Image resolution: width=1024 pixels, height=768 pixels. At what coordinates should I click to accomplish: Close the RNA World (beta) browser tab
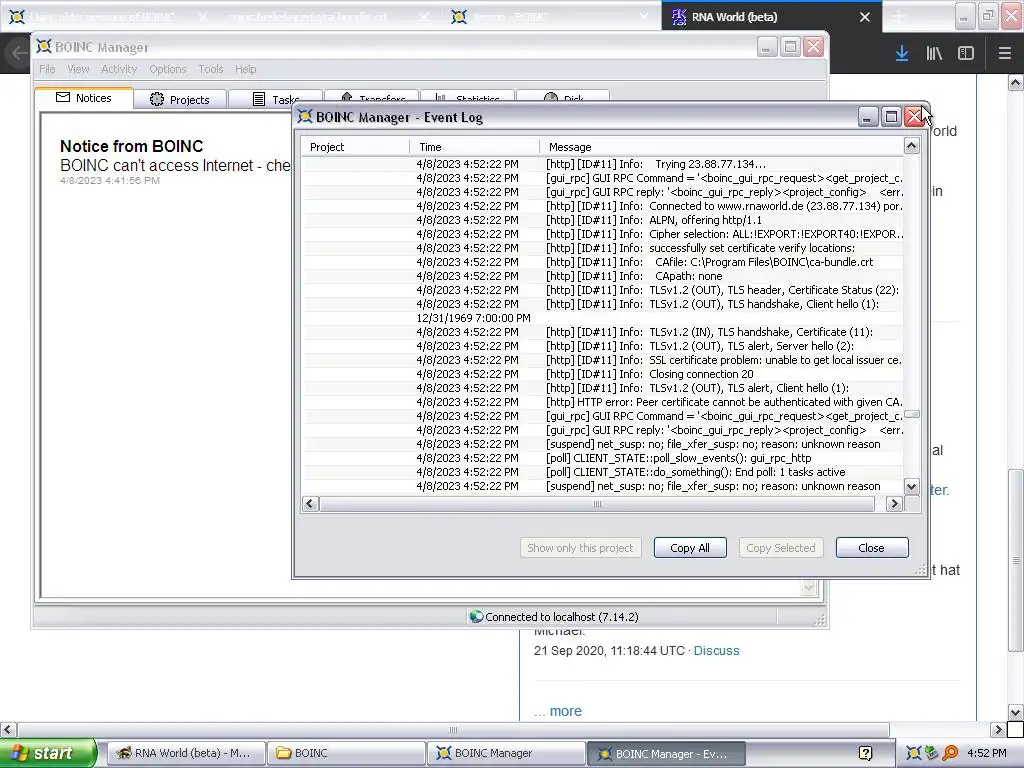[865, 17]
